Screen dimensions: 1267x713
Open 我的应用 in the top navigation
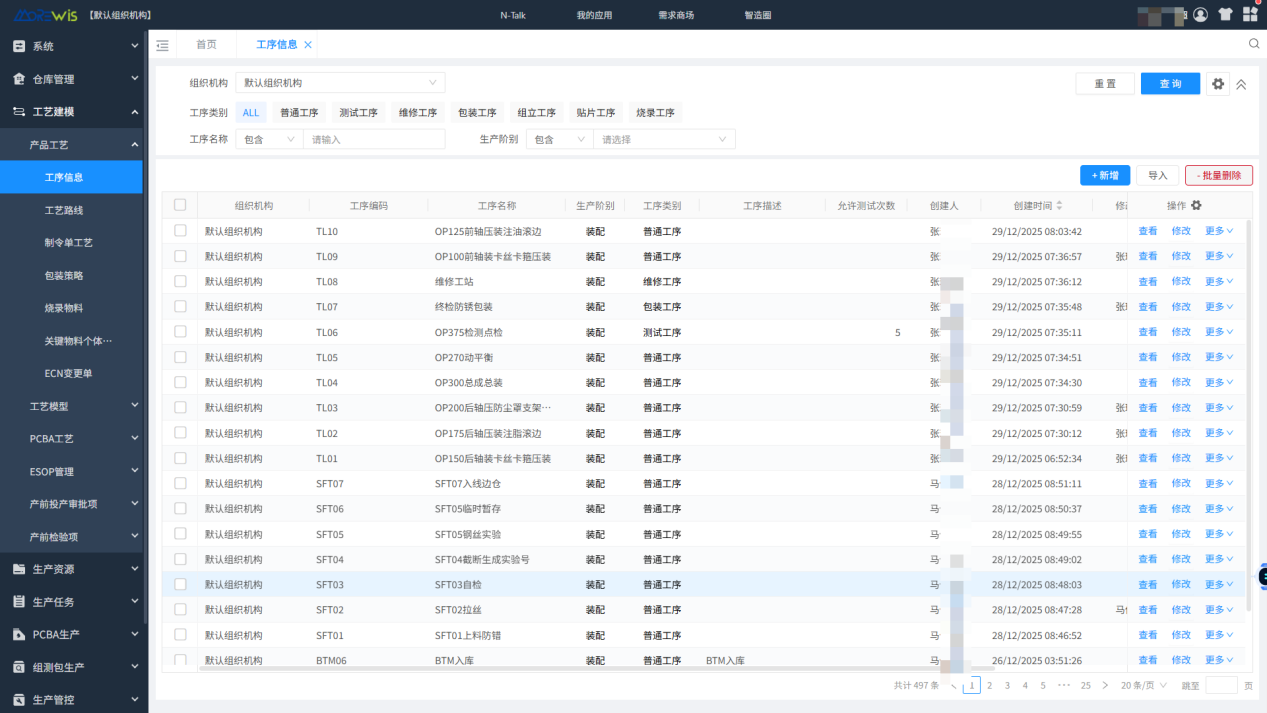pos(594,15)
